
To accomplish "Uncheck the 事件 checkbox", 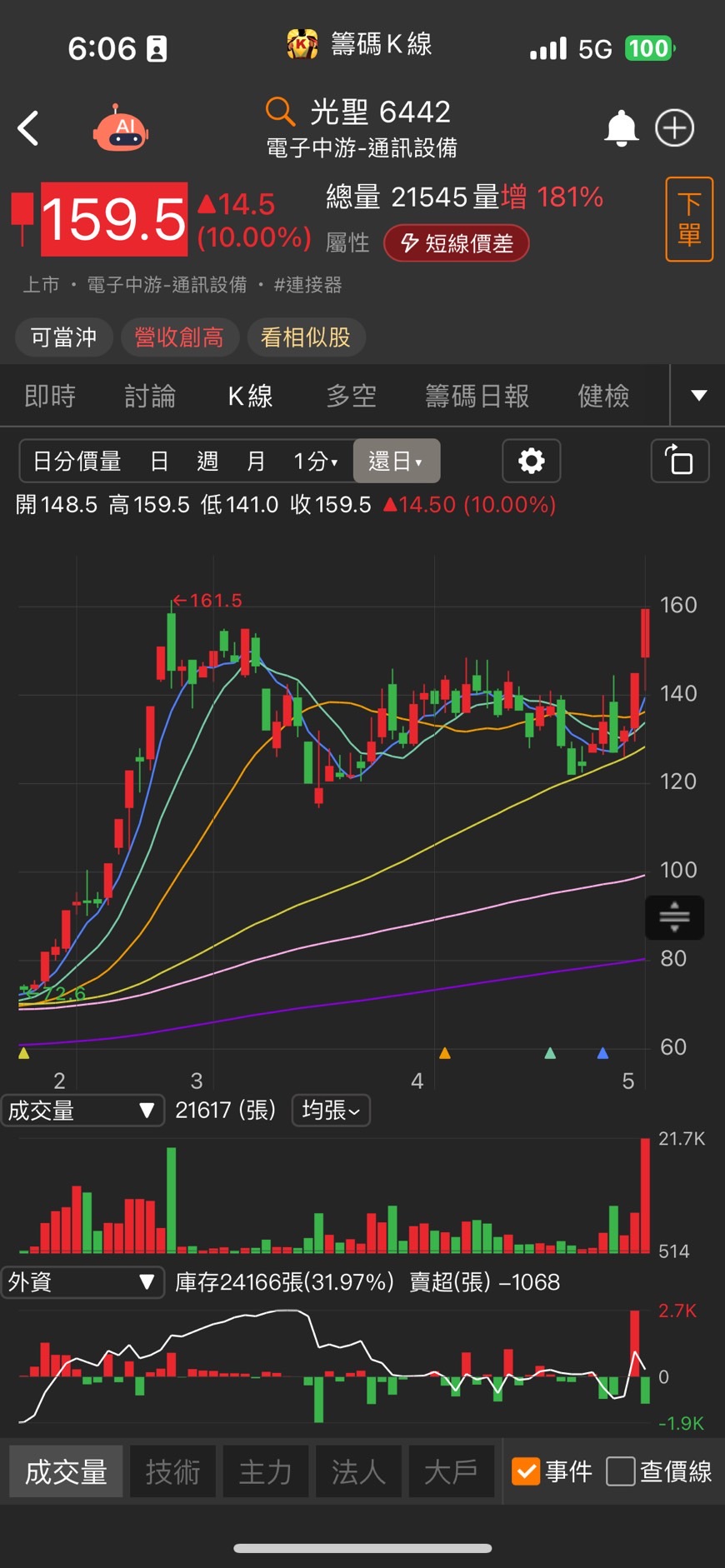I will 526,1471.
